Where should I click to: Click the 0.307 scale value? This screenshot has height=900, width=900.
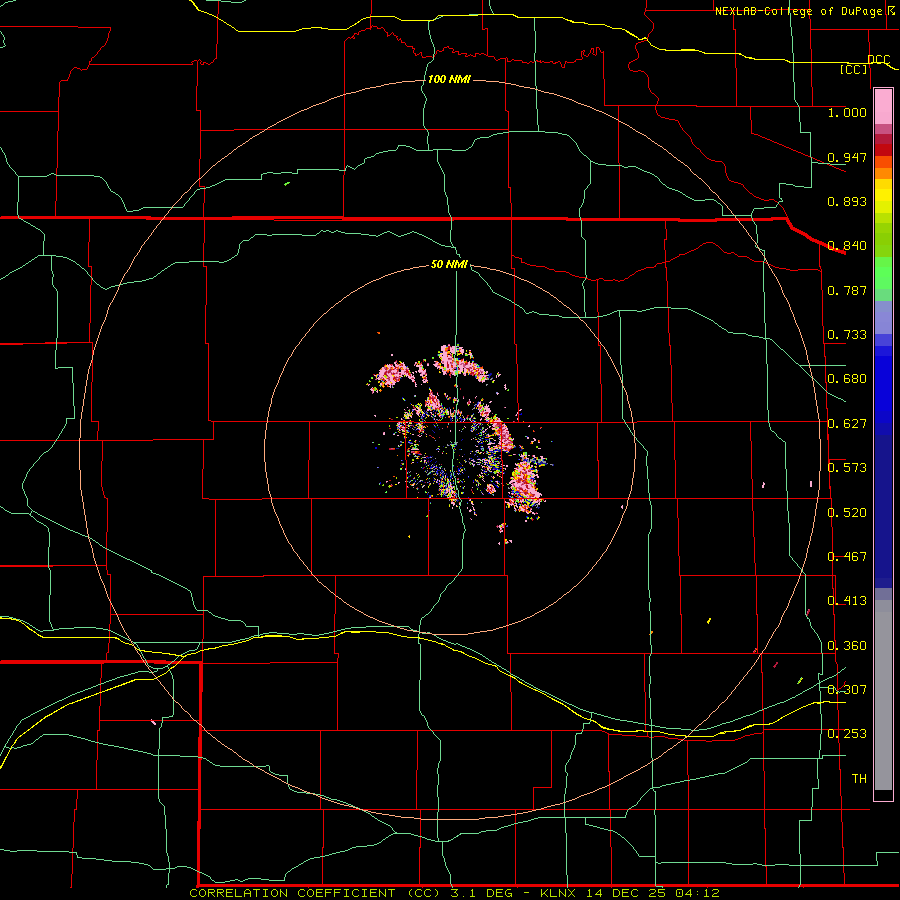847,690
